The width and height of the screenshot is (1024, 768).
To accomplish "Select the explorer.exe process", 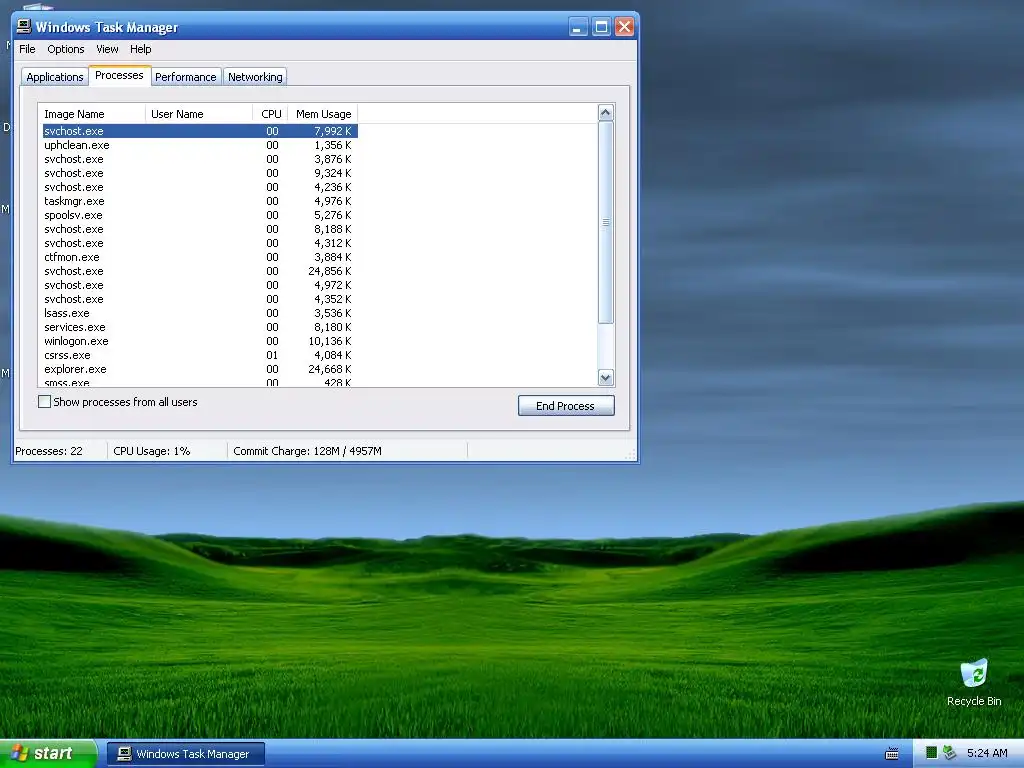I will tap(200, 369).
